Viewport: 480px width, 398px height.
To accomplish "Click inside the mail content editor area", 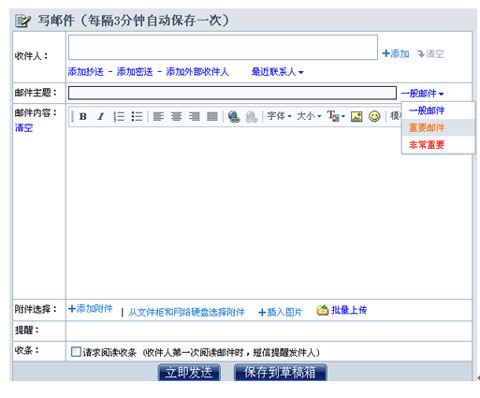I will click(269, 212).
